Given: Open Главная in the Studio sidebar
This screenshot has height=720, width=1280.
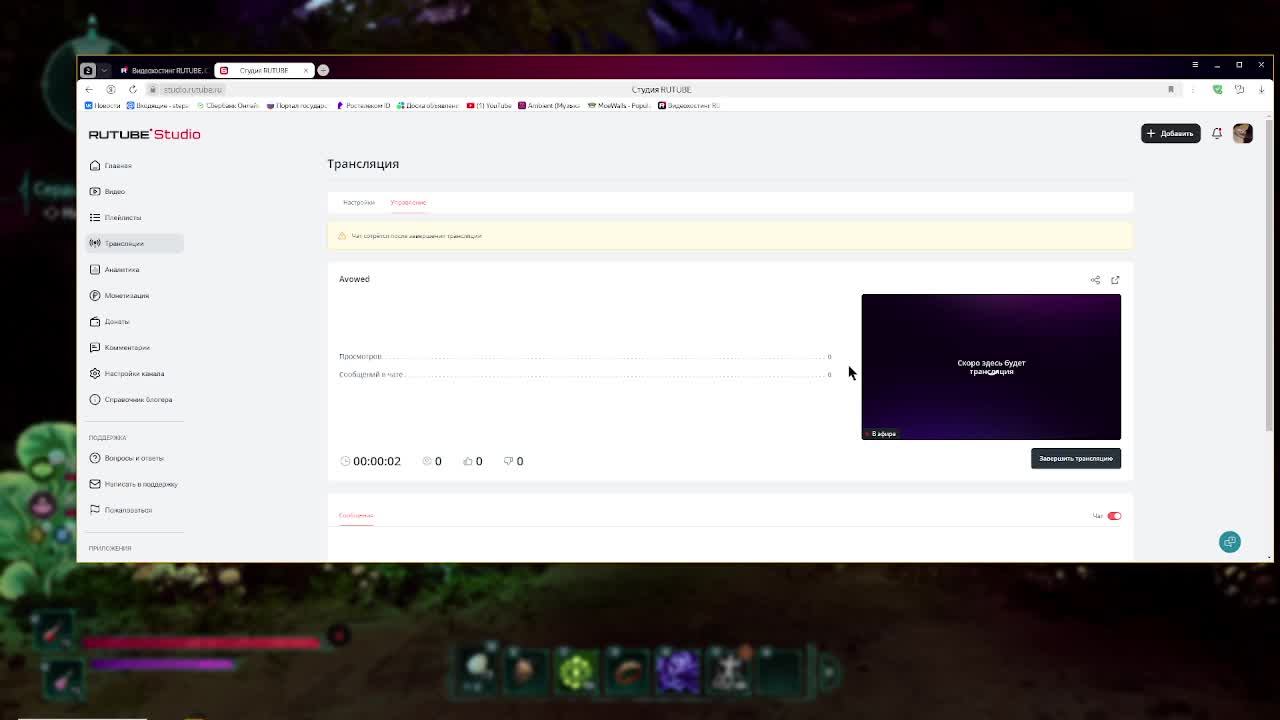Looking at the screenshot, I should pos(111,165).
